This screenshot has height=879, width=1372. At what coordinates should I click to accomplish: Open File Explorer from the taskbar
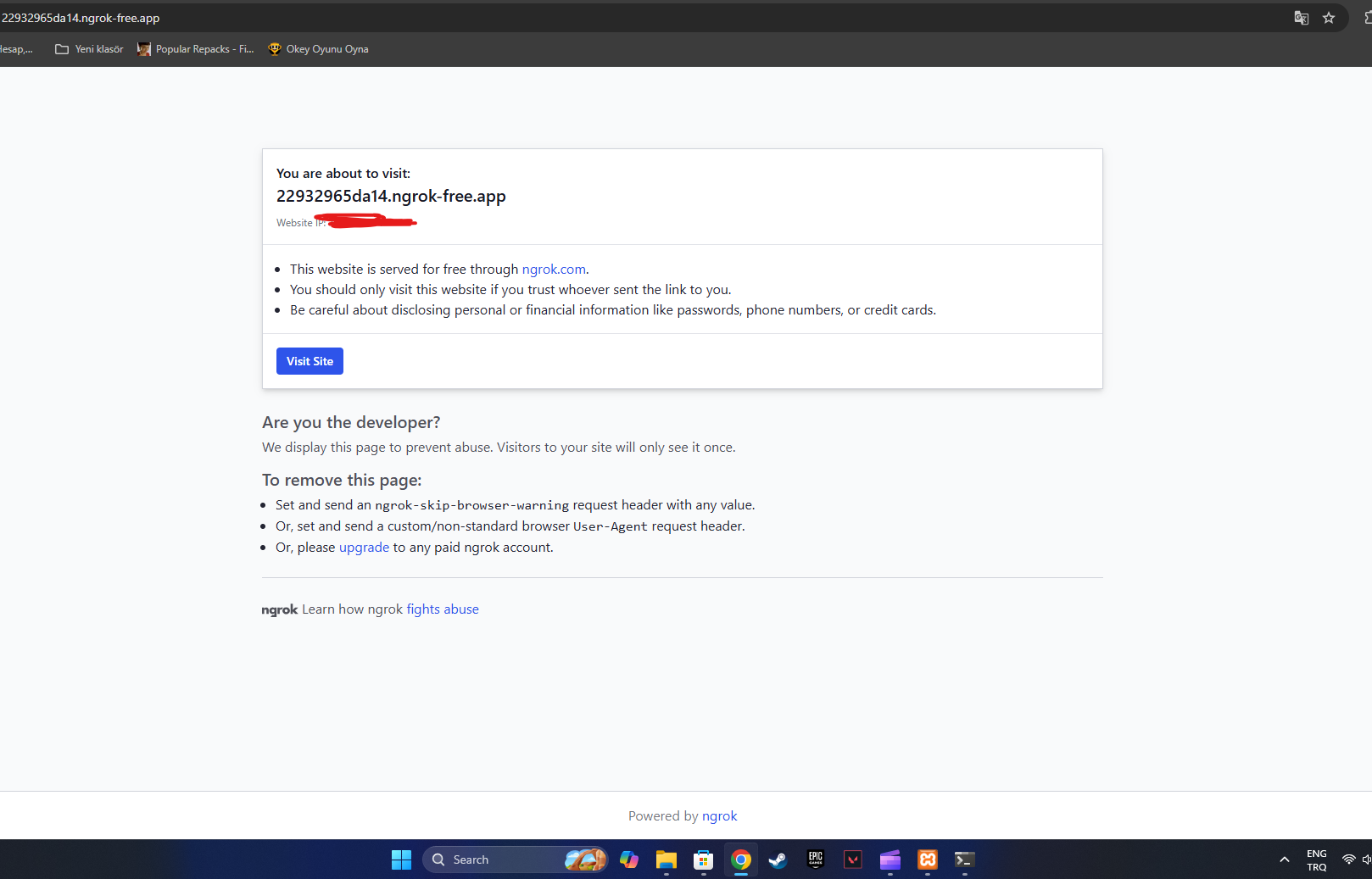pos(666,860)
